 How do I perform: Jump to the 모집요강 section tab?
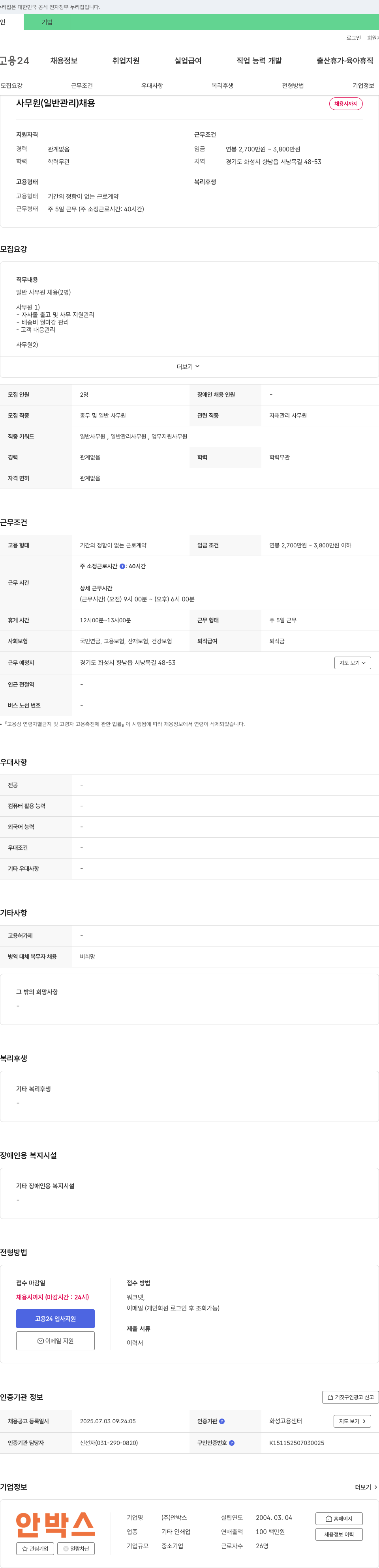click(x=11, y=86)
